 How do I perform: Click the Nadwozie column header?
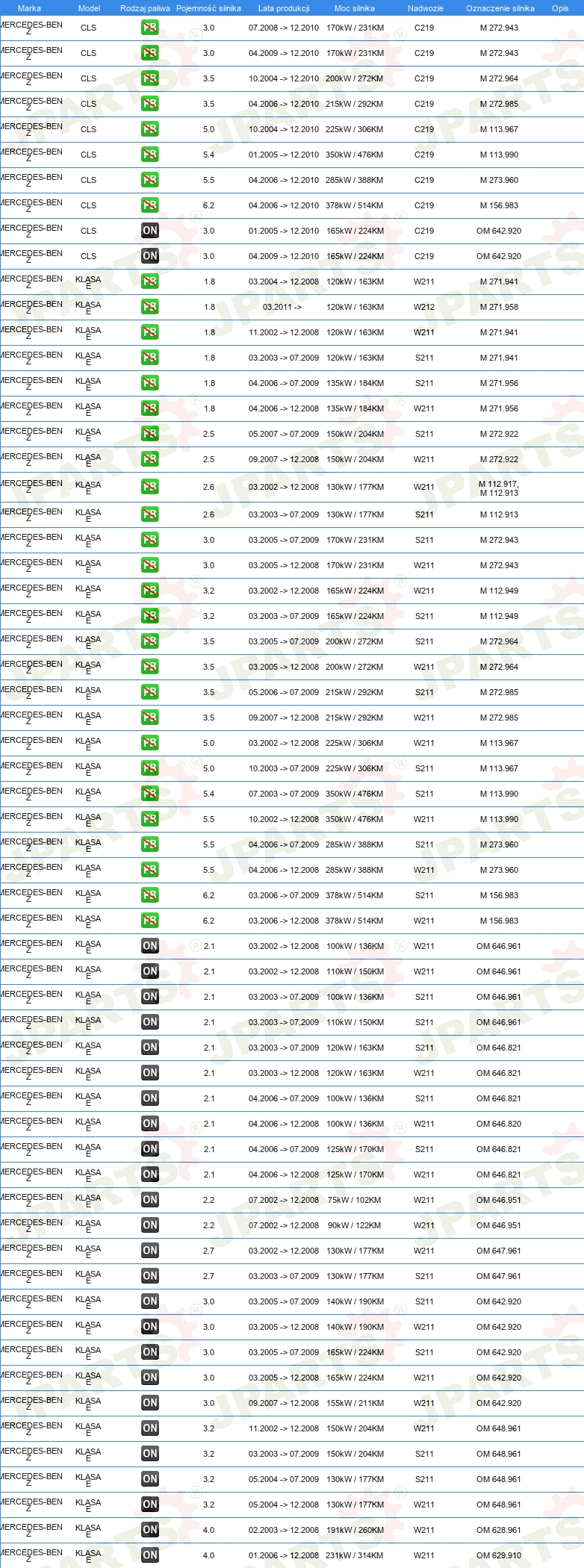click(x=425, y=8)
